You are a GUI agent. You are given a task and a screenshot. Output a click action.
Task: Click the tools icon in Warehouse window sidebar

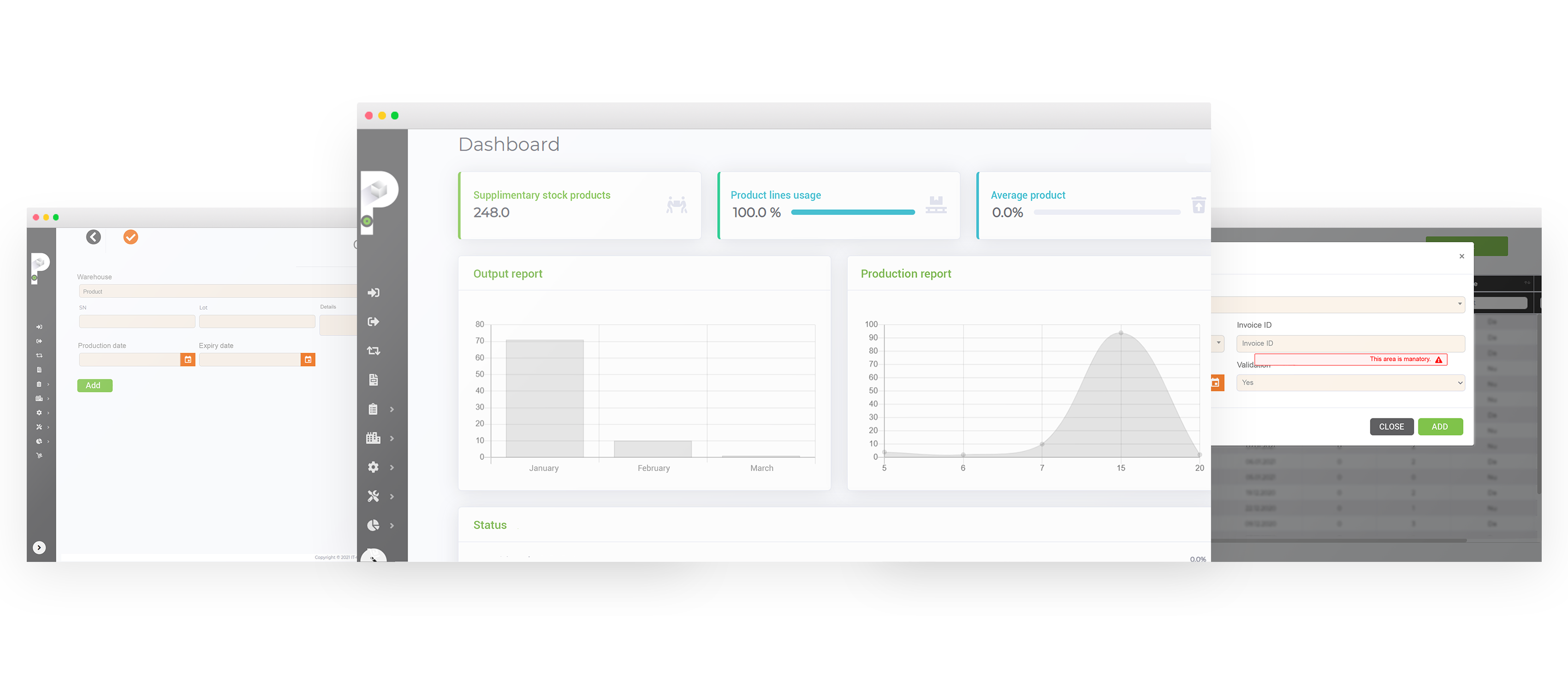pos(39,427)
